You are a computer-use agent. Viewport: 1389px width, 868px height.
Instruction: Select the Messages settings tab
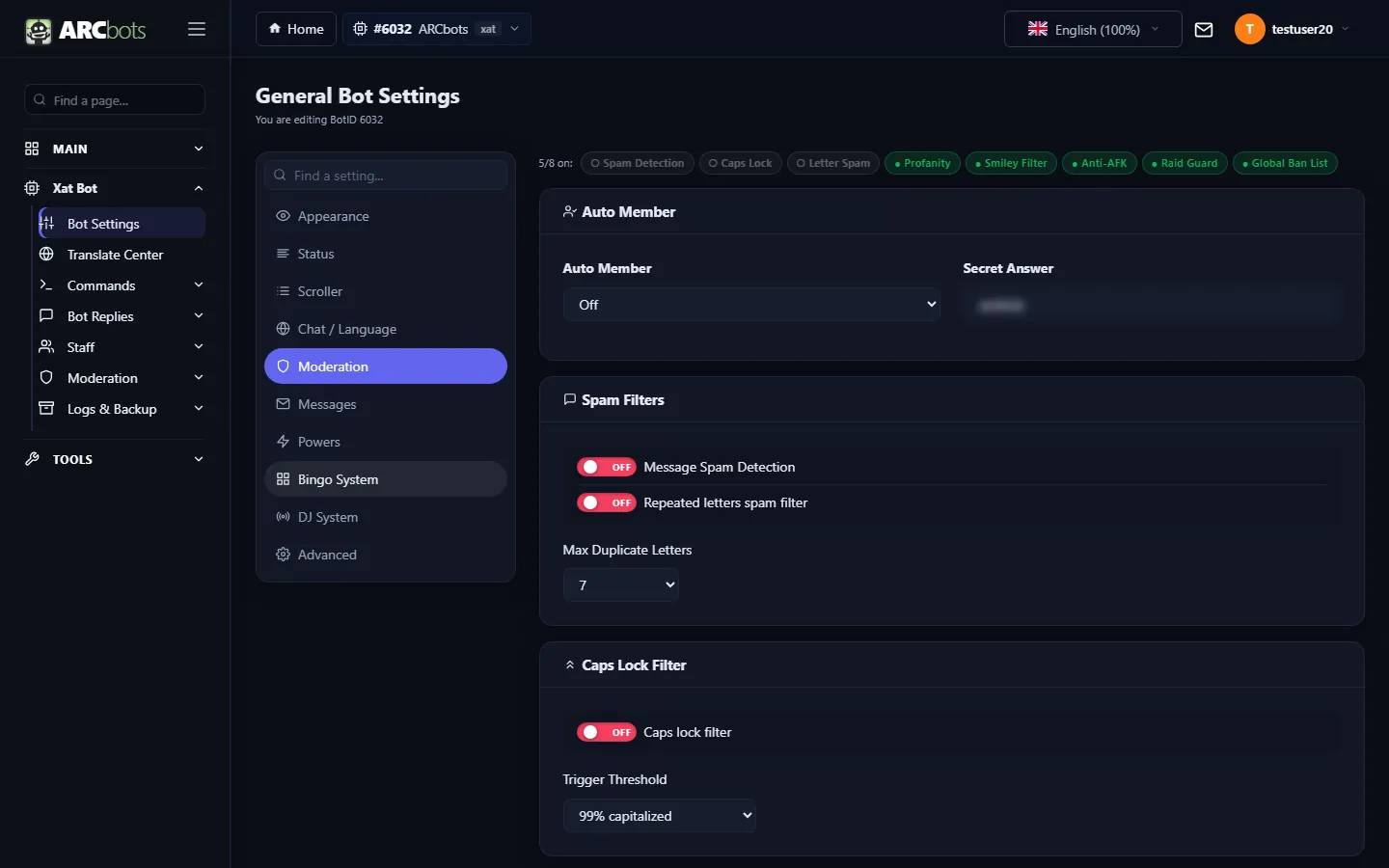pos(386,404)
